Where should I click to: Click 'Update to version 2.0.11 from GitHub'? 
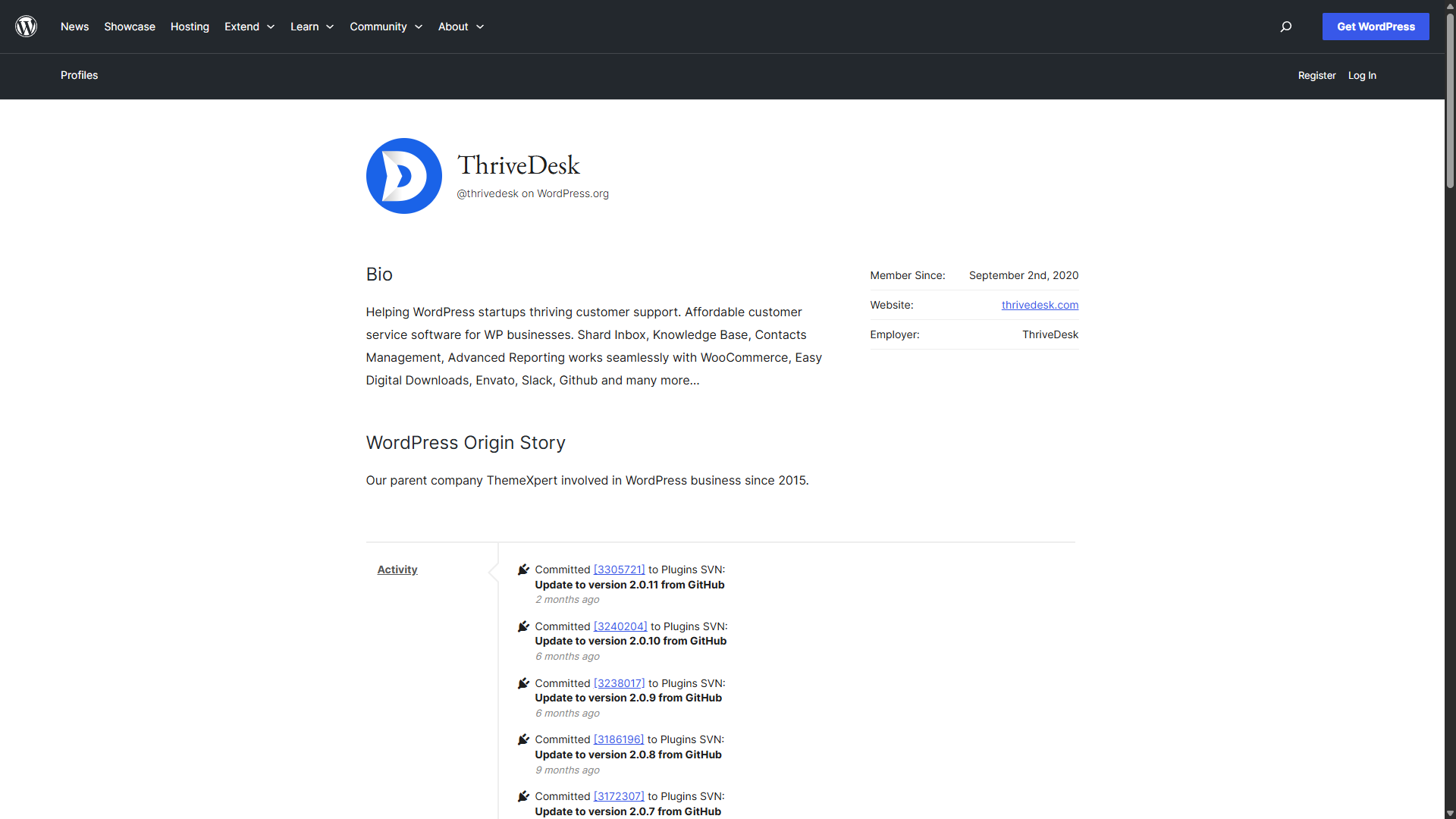pyautogui.click(x=629, y=585)
